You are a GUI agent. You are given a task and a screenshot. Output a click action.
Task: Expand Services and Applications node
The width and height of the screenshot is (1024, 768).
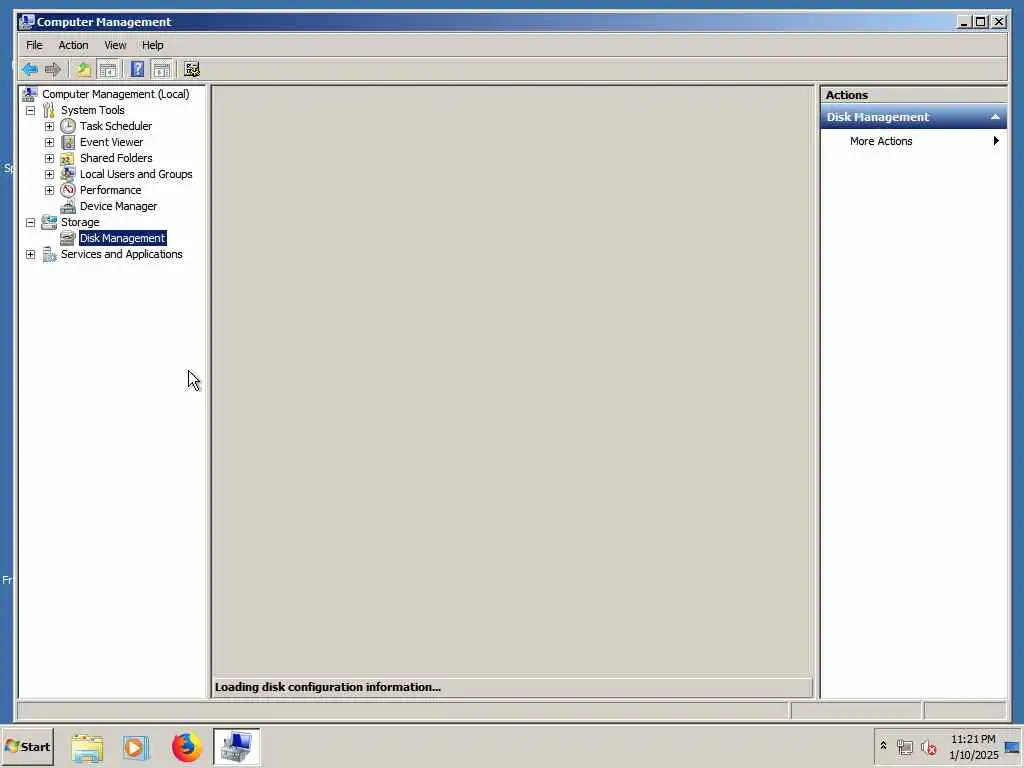tap(31, 254)
